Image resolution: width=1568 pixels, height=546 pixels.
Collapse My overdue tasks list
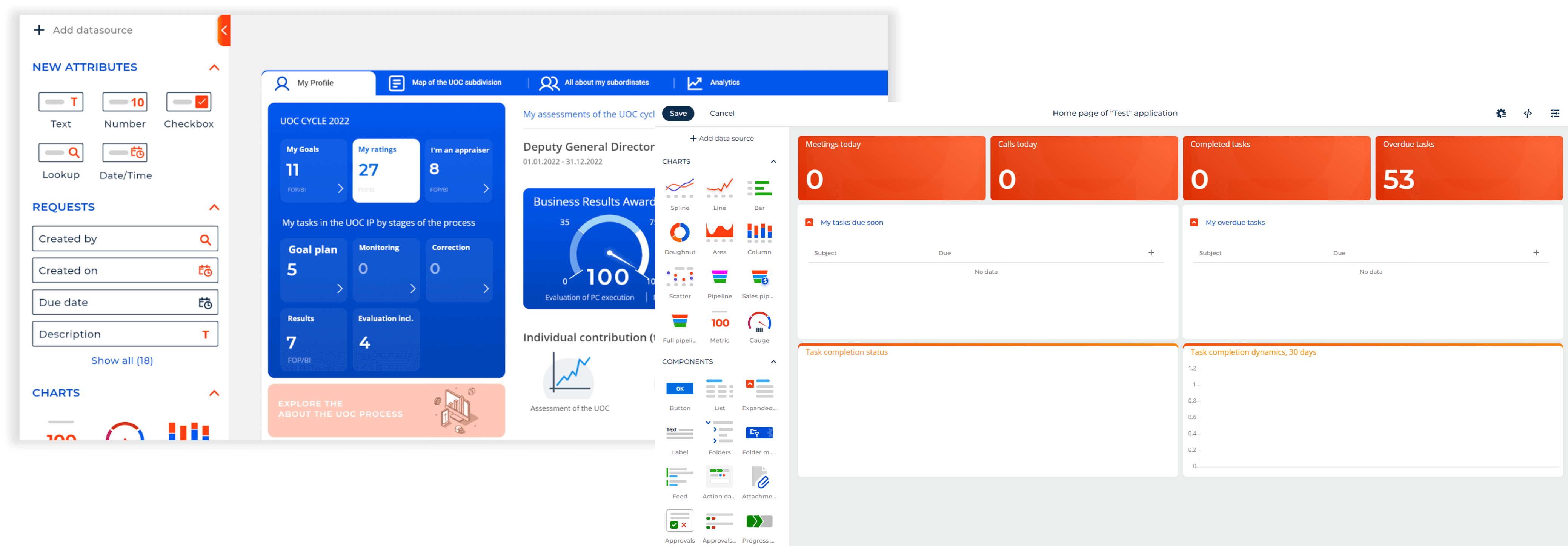point(1194,223)
